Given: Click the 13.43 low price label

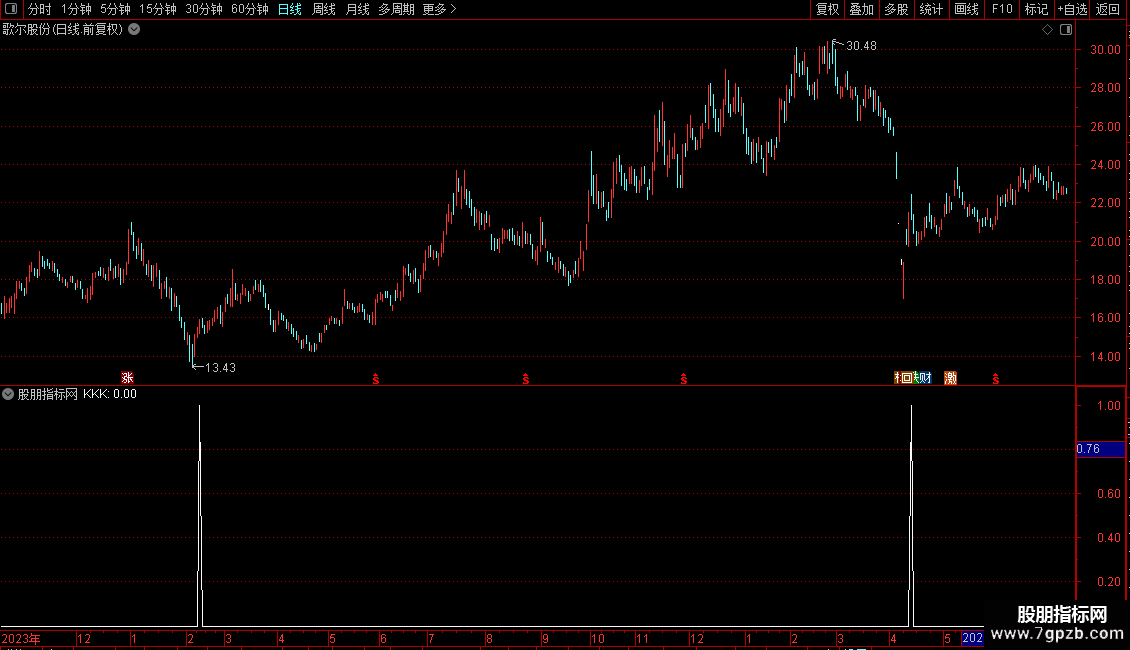Looking at the screenshot, I should pos(221,368).
